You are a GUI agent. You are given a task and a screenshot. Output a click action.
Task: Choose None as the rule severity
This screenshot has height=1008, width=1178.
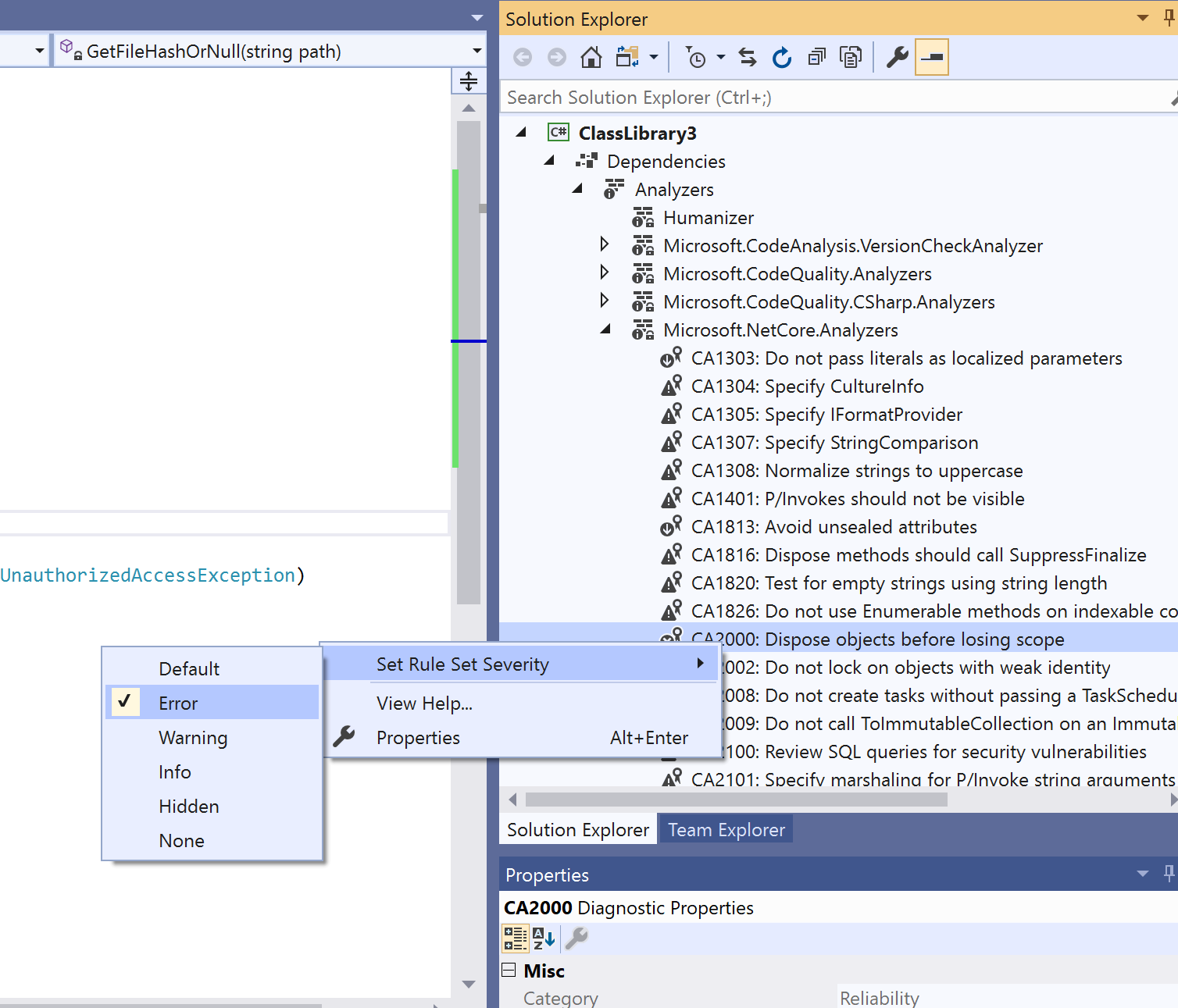181,840
